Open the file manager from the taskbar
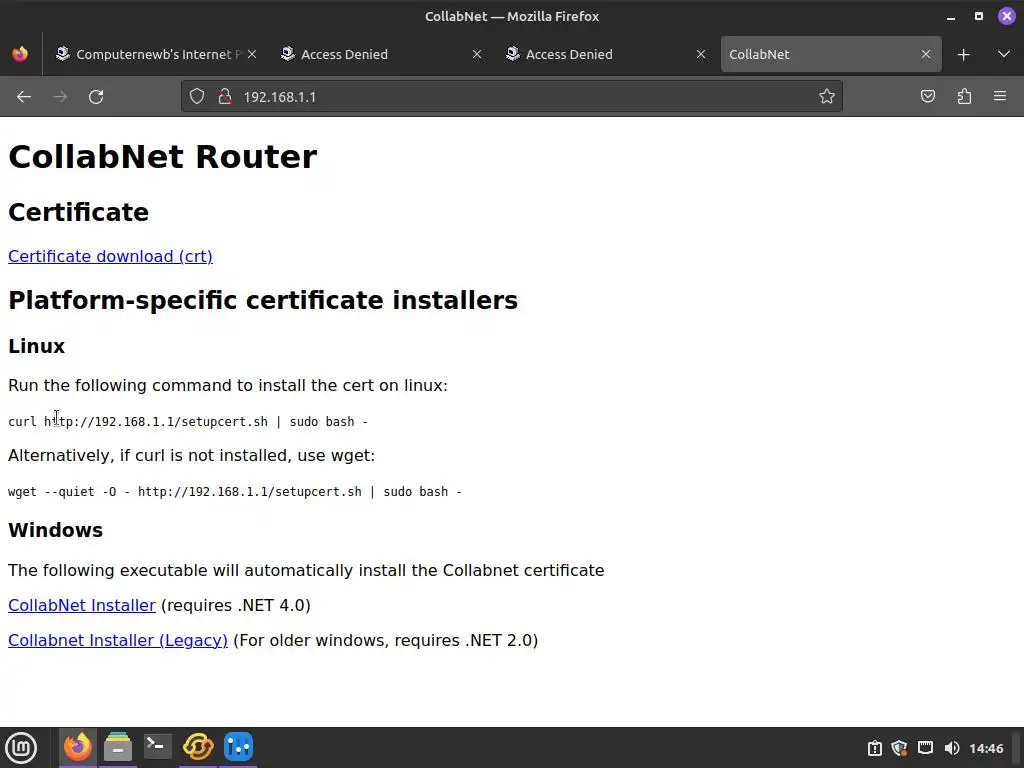Image resolution: width=1024 pixels, height=768 pixels. (x=118, y=747)
